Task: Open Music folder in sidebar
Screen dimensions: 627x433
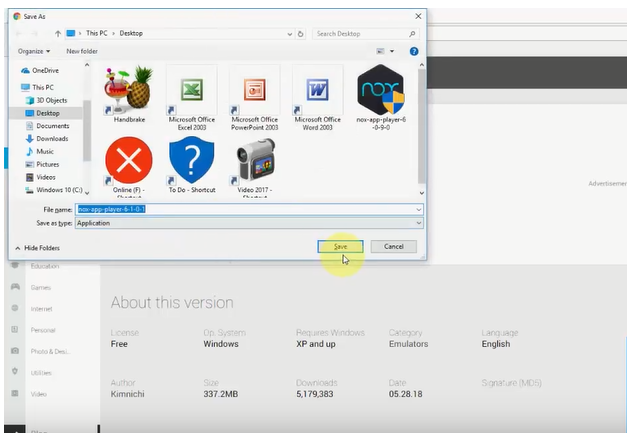Action: pyautogui.click(x=40, y=152)
